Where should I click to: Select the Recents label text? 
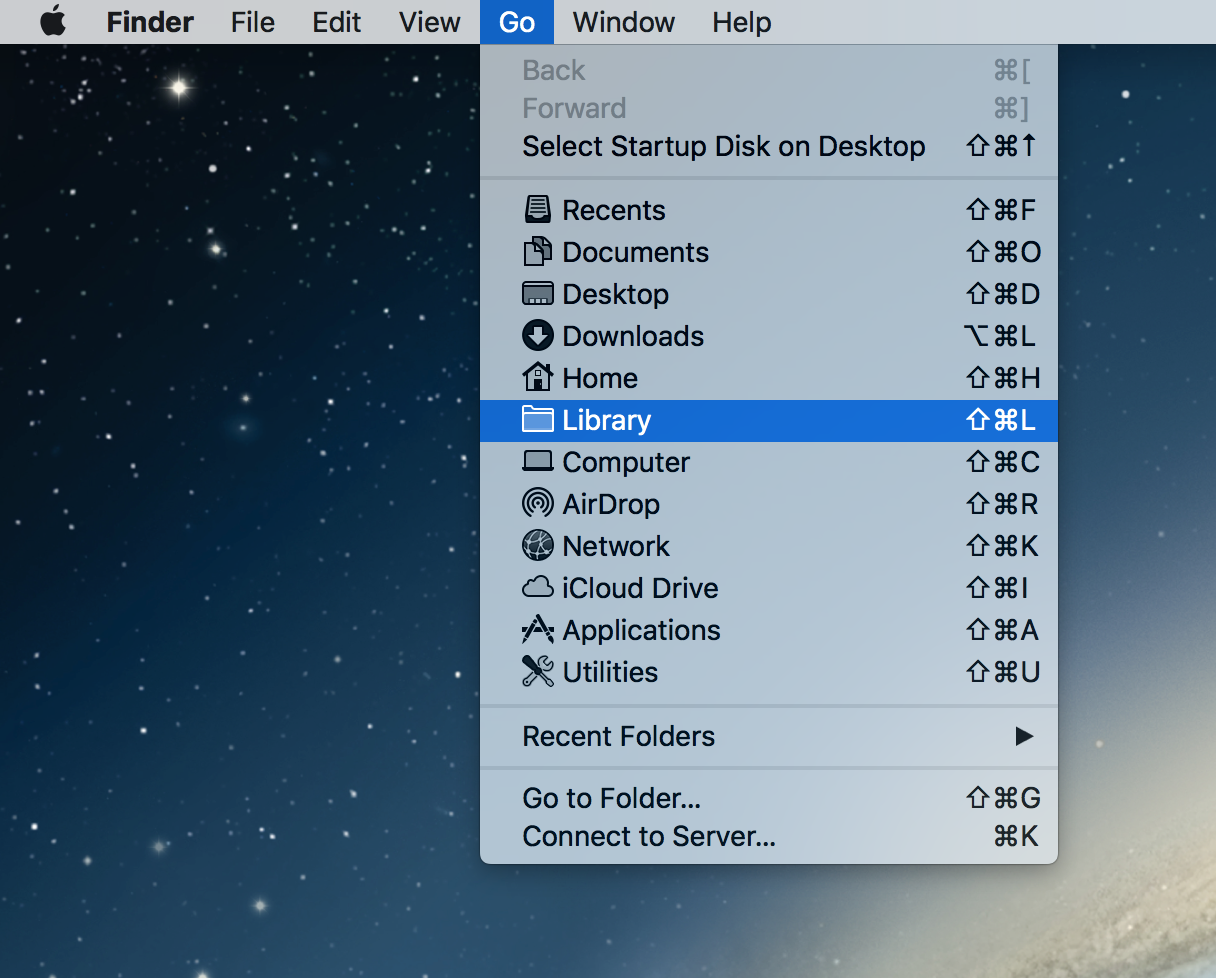pyautogui.click(x=614, y=210)
